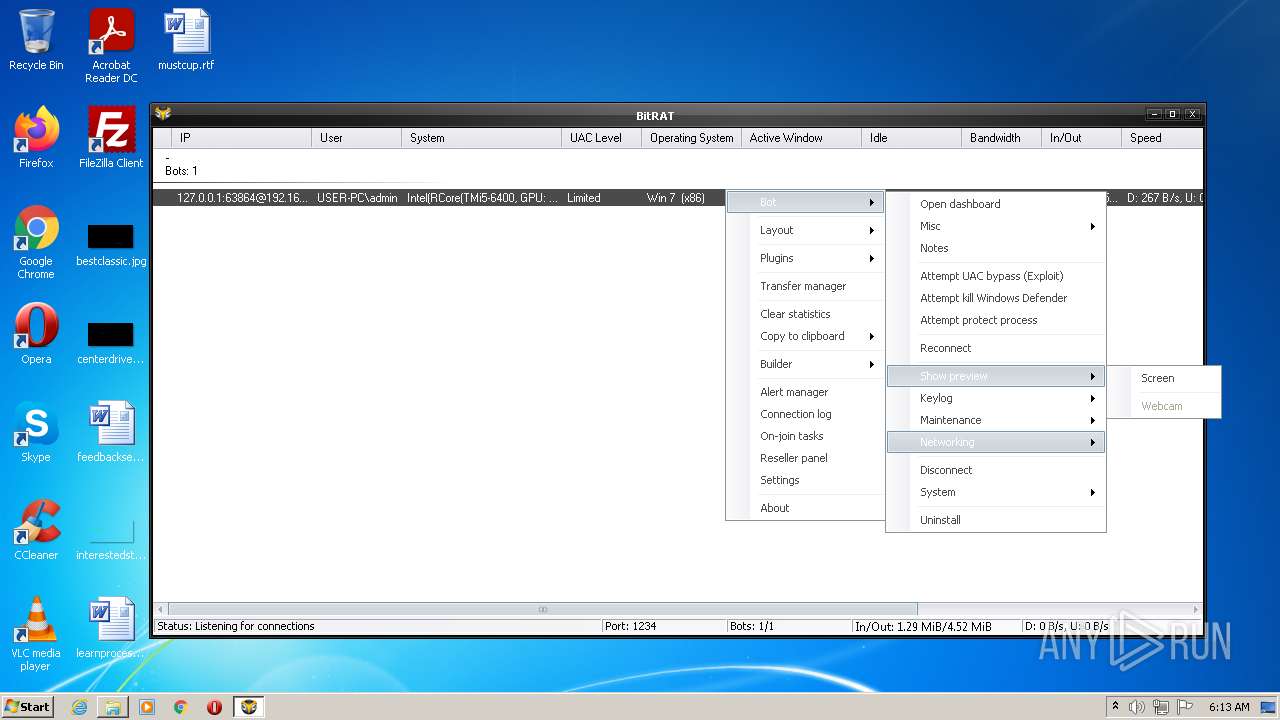Viewport: 1280px width, 720px height.
Task: Show hidden tray icons arrow
Action: (1115, 707)
